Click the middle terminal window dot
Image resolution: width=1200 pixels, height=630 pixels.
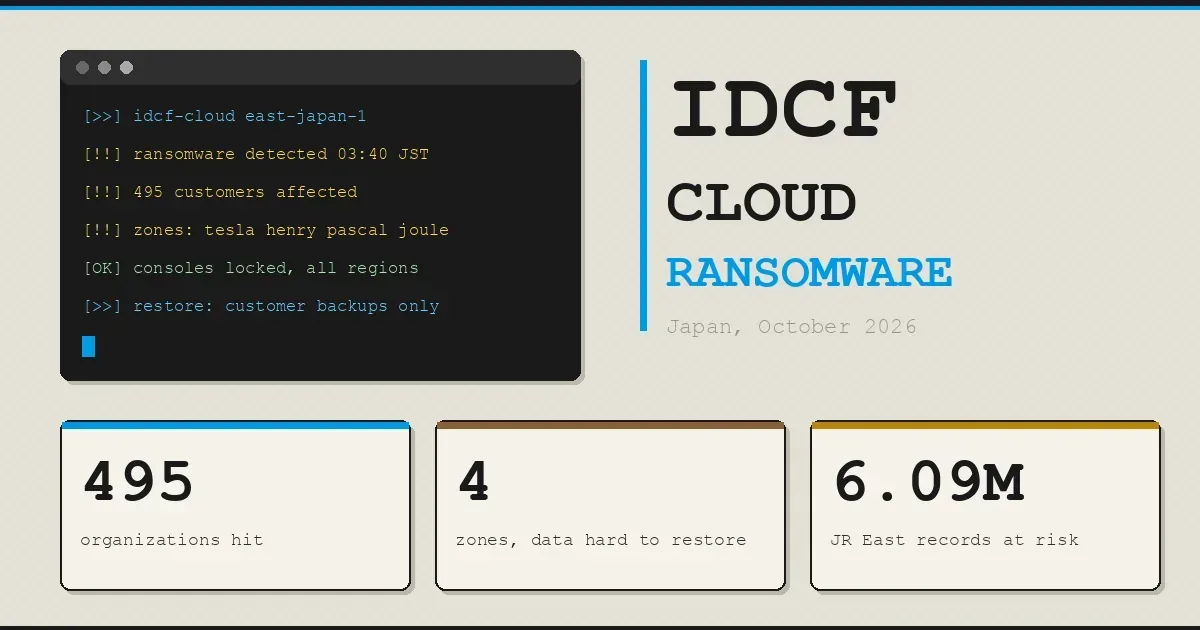pos(104,68)
